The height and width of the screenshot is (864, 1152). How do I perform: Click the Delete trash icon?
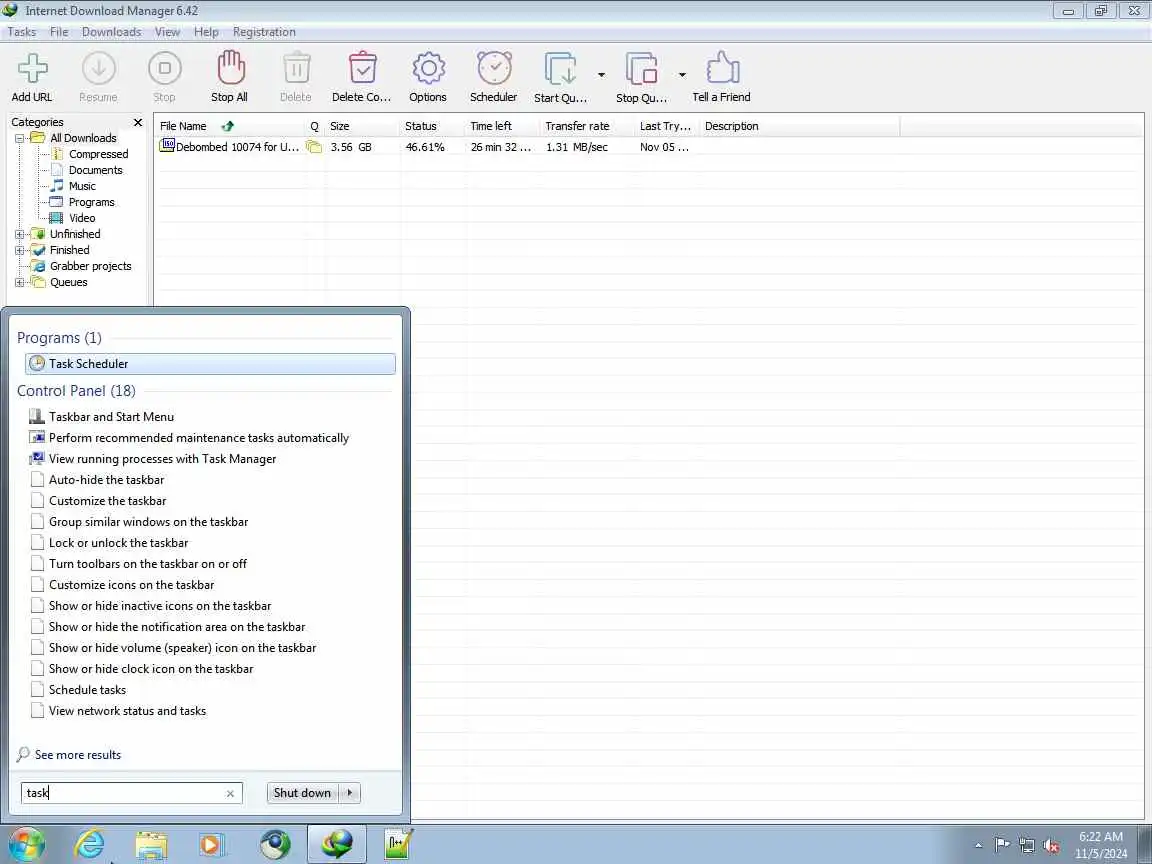[296, 69]
